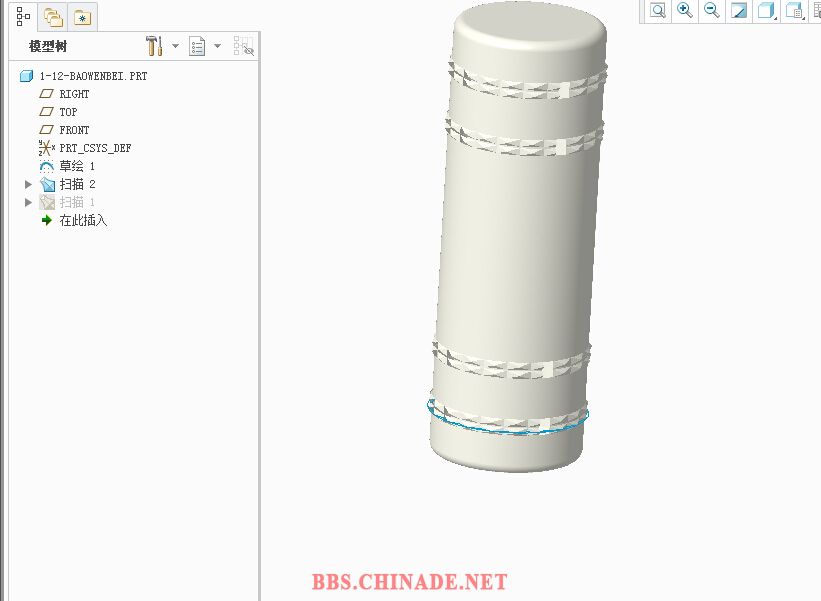
Task: Select the 草绘 1 sketch feature
Action: click(x=77, y=166)
